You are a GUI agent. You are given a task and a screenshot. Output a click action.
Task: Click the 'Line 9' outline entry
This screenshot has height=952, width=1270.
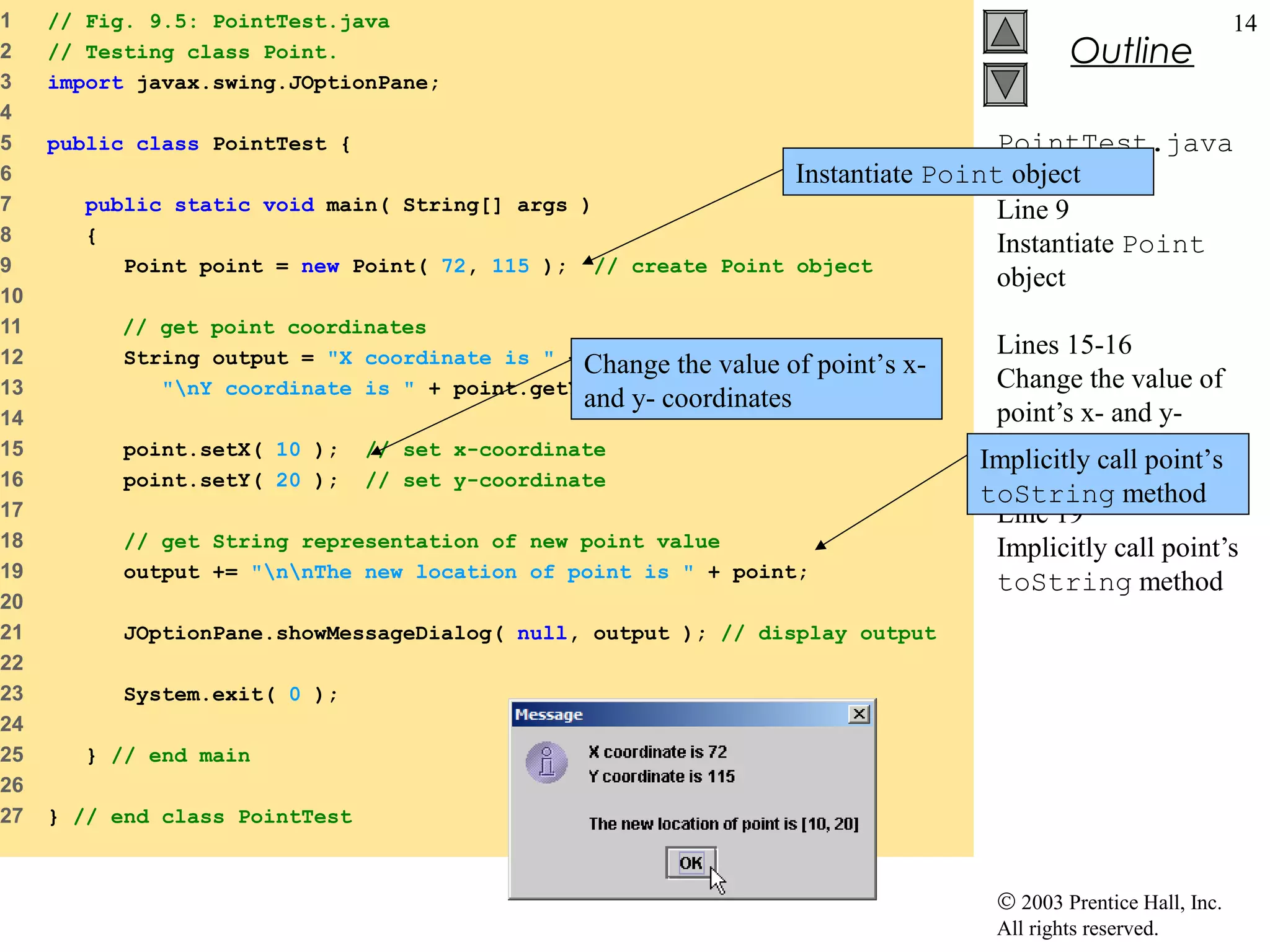point(1032,211)
